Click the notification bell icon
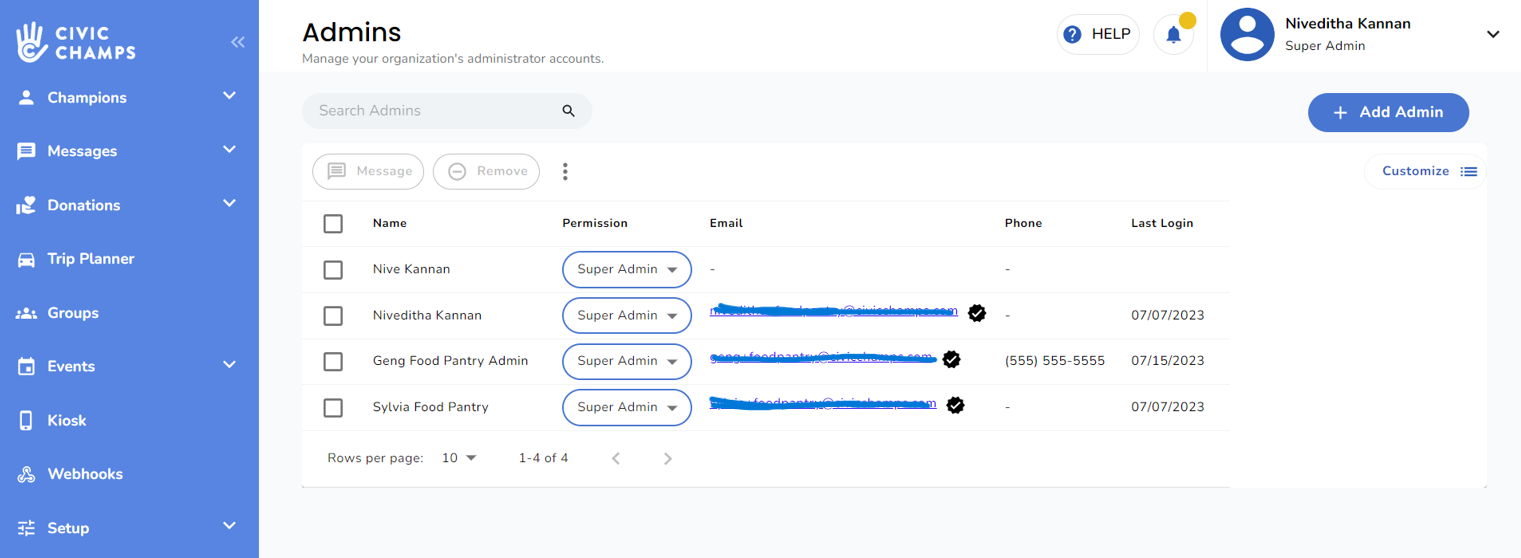 (x=1173, y=35)
